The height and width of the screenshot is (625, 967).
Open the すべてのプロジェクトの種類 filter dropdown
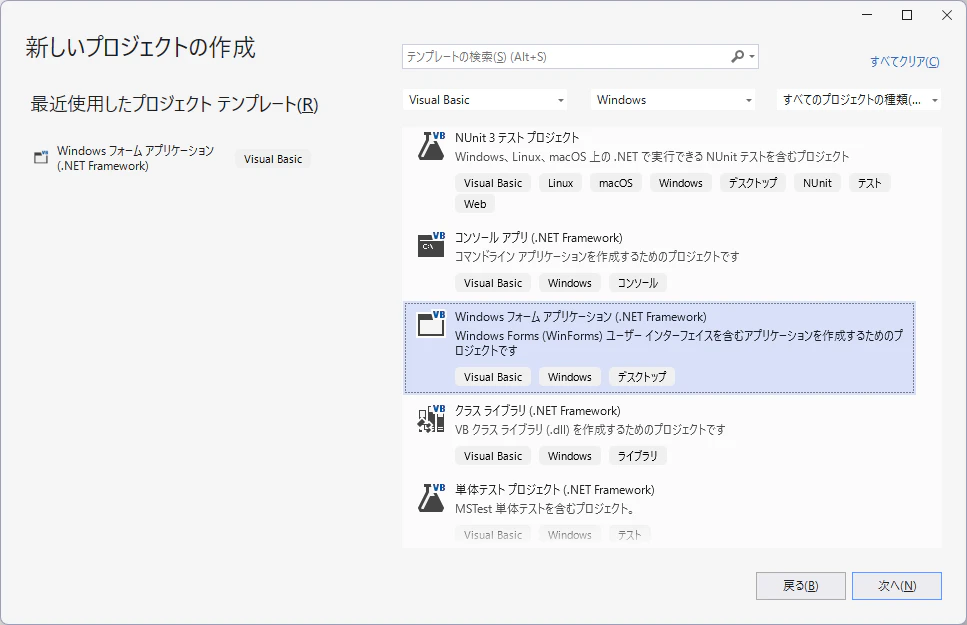[x=859, y=100]
